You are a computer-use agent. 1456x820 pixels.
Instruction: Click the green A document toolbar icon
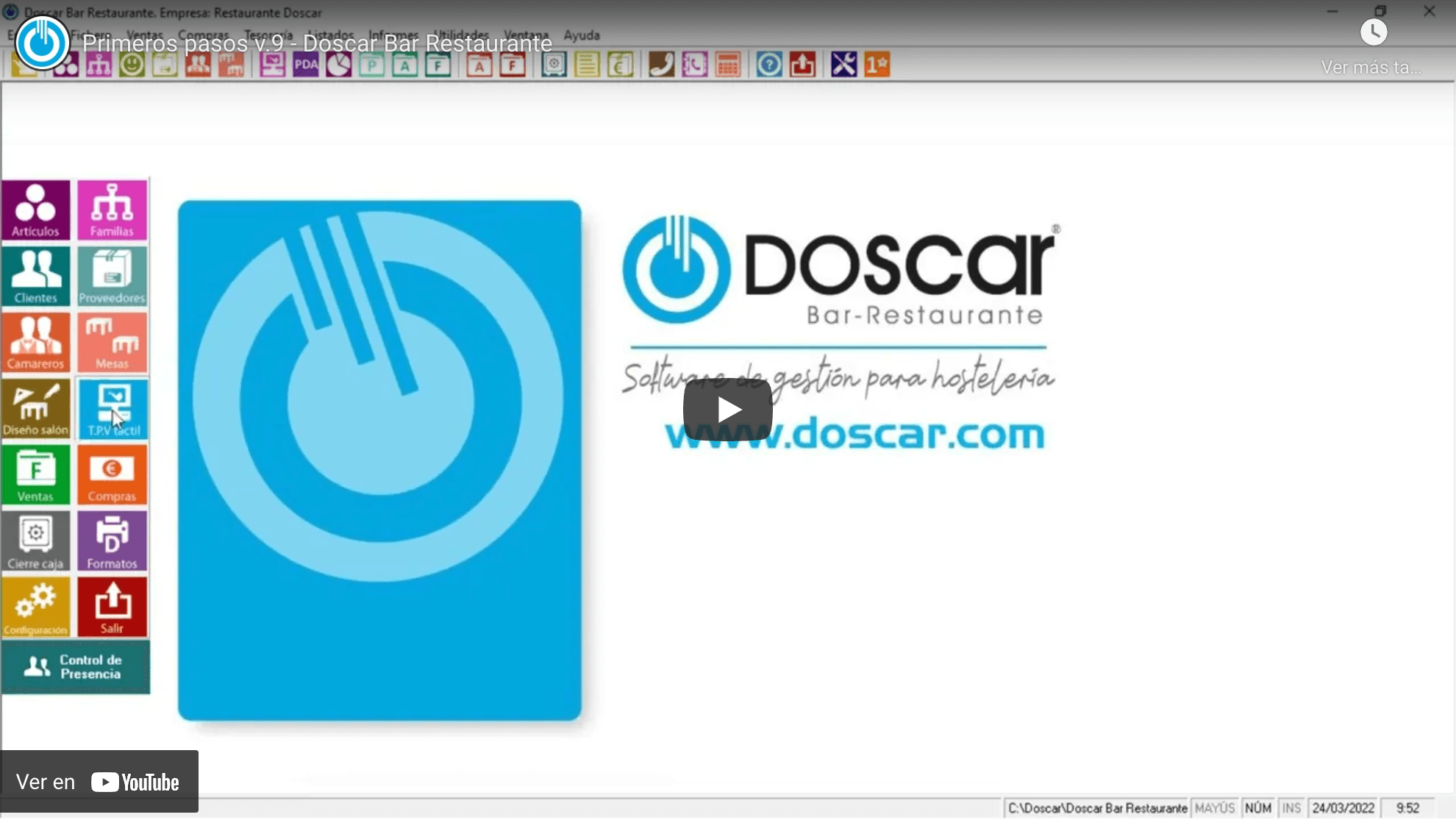[405, 65]
